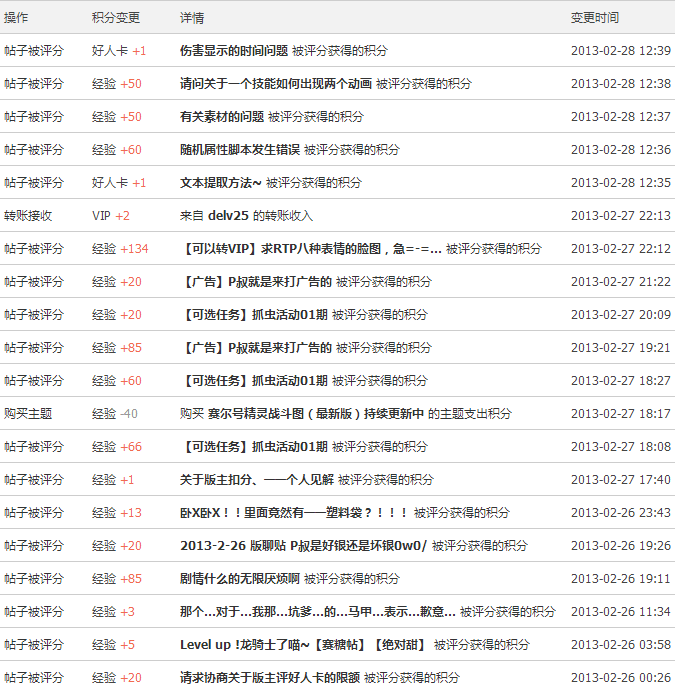Click 好人卡 +1 in the 12:39 row
Image resolution: width=676 pixels, height=693 pixels.
tap(119, 51)
